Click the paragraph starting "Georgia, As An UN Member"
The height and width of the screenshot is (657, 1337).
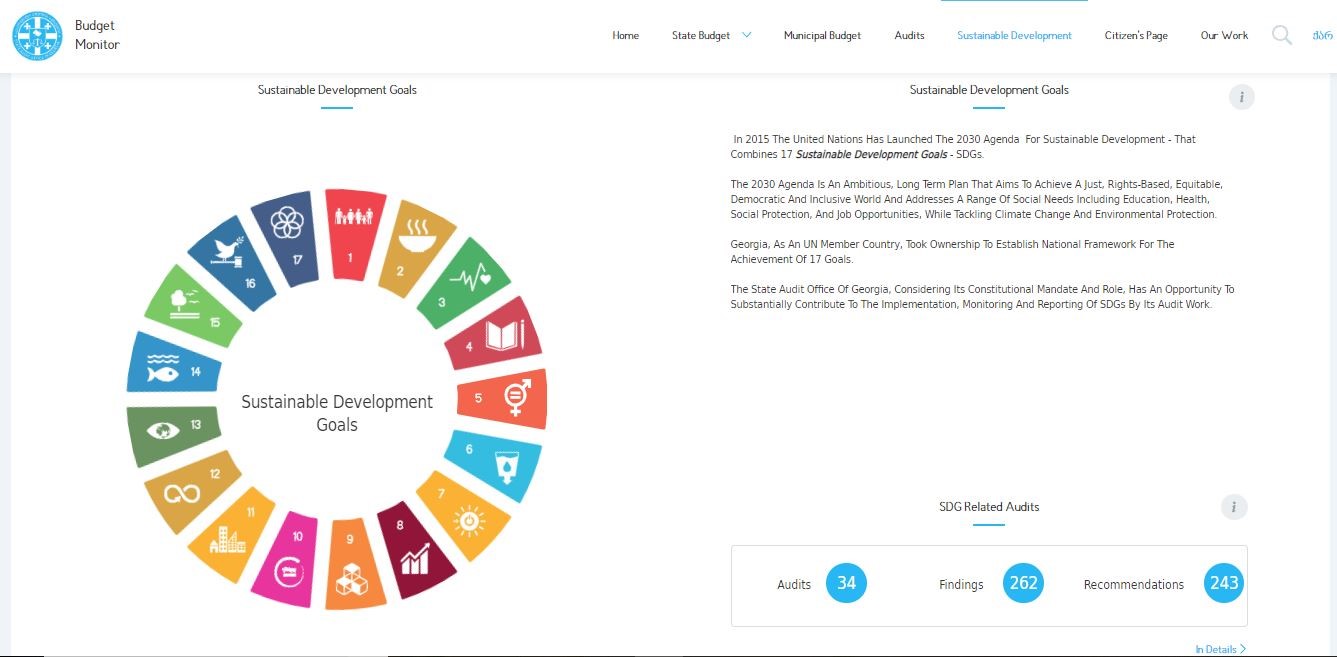point(952,252)
